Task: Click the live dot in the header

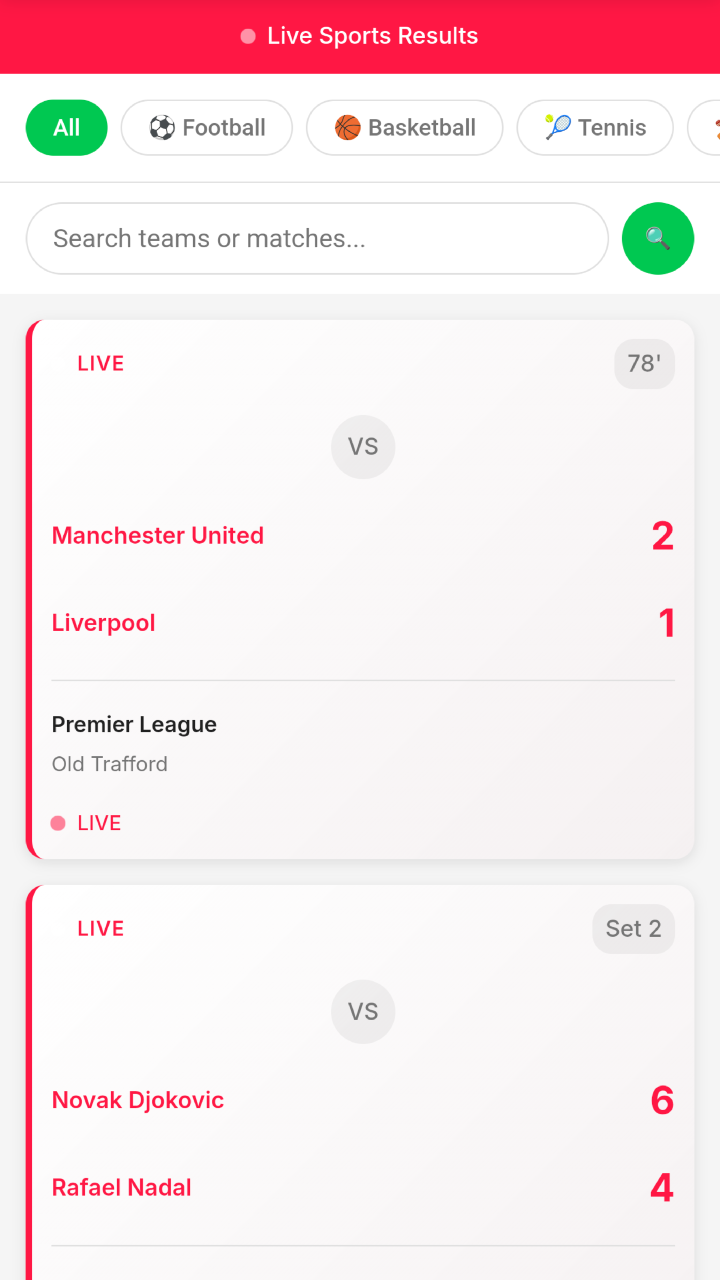Action: pyautogui.click(x=248, y=37)
